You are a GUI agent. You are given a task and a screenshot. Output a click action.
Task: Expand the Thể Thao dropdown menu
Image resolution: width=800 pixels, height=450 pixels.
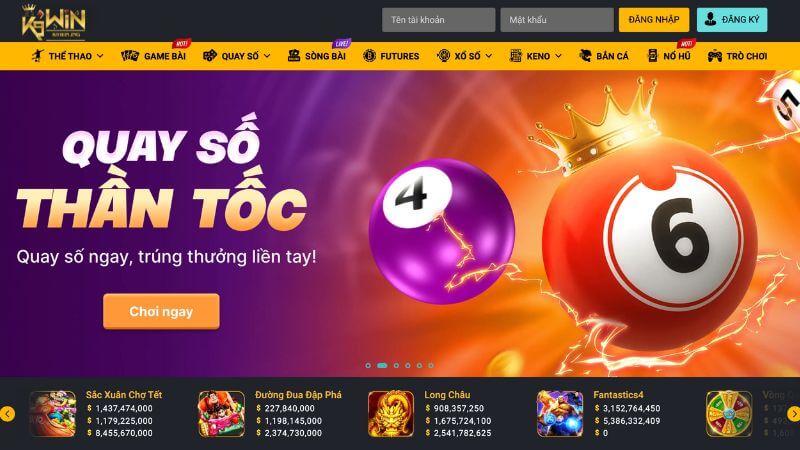click(67, 56)
